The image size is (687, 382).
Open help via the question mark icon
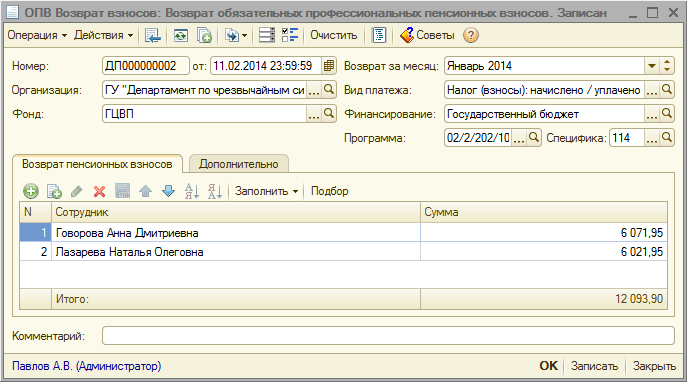pyautogui.click(x=471, y=35)
